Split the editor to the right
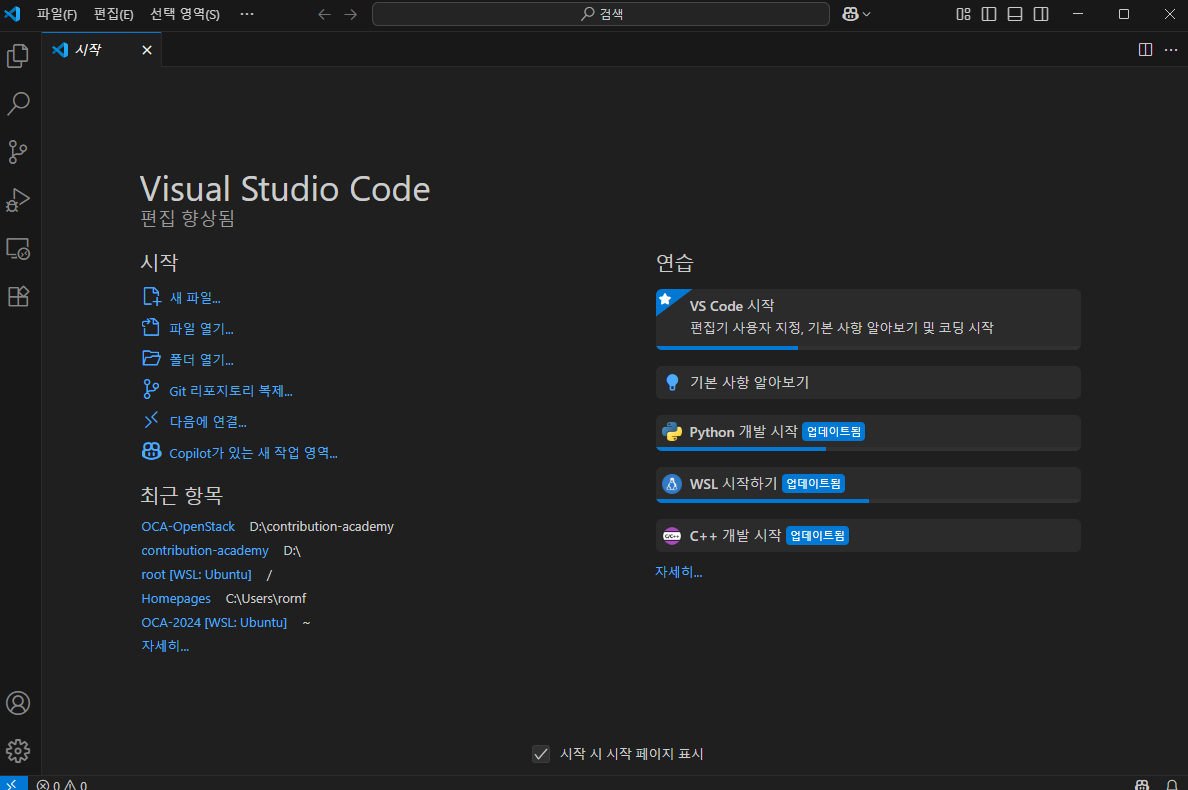 pos(1146,50)
